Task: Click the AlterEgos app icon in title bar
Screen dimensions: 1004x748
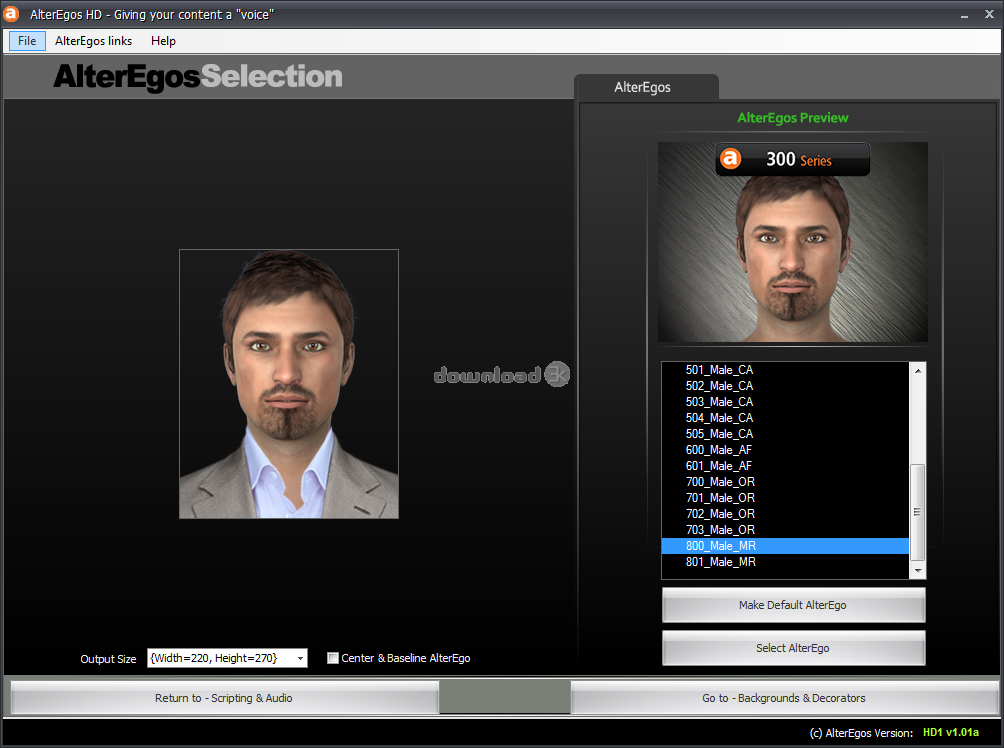Action: [x=12, y=14]
